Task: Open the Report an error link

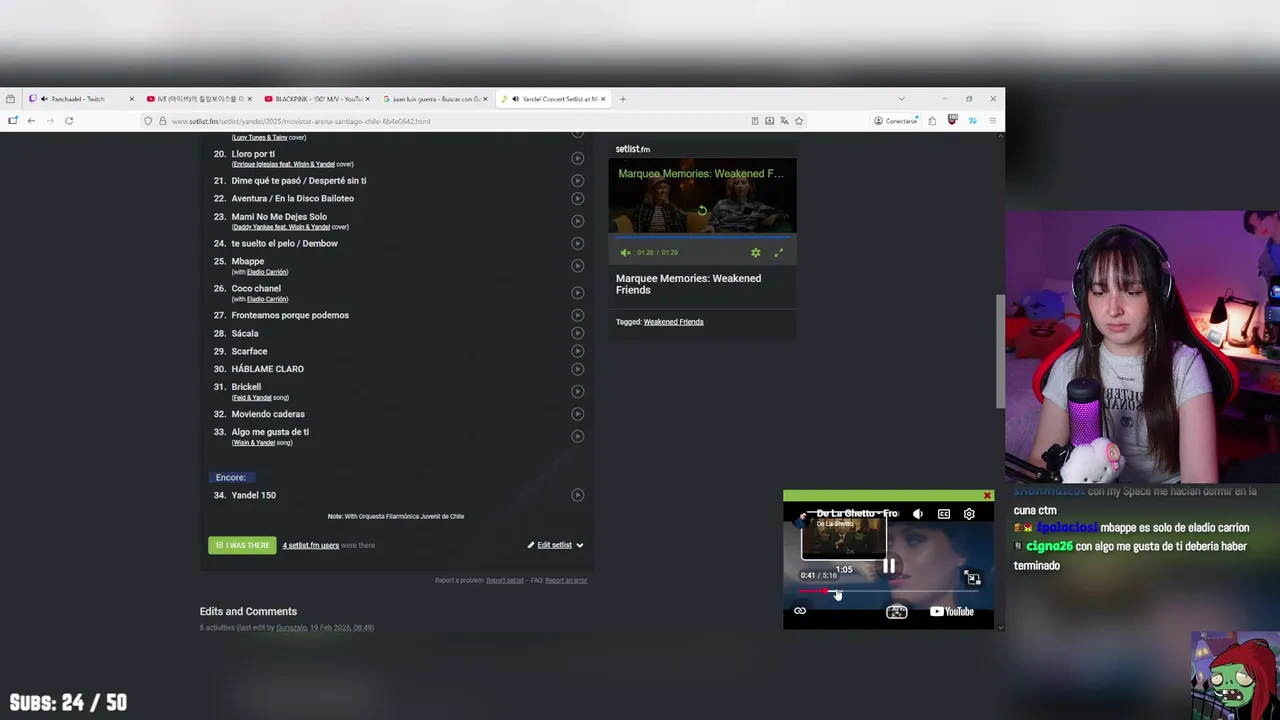Action: 566,580
